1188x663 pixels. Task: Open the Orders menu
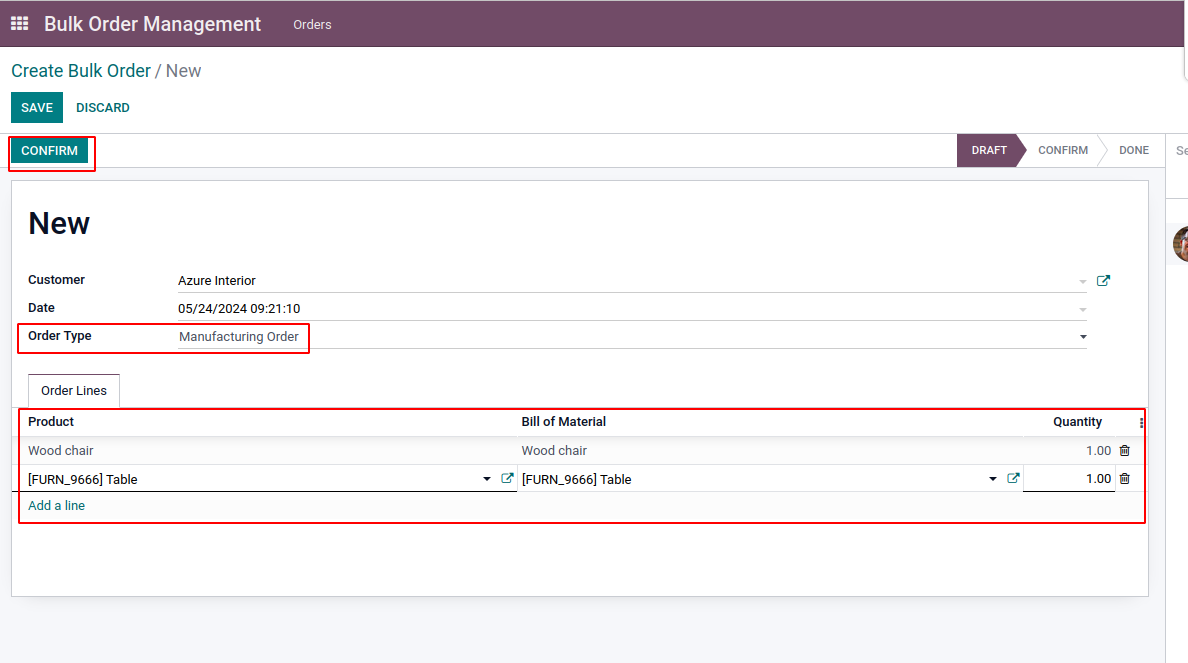click(312, 24)
